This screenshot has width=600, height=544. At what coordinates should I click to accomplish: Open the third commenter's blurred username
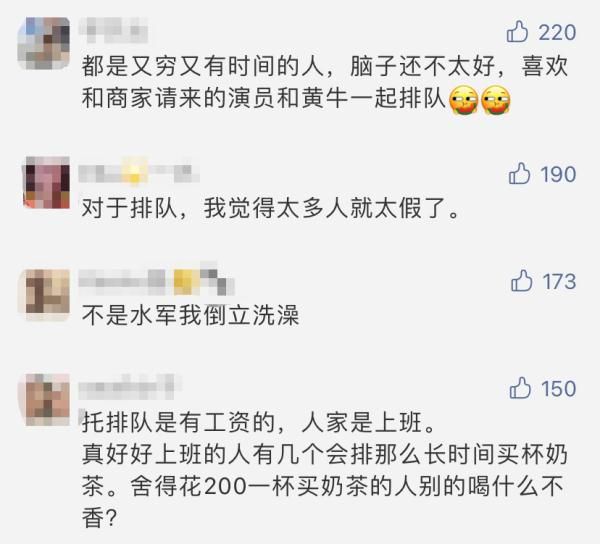pyautogui.click(x=156, y=280)
